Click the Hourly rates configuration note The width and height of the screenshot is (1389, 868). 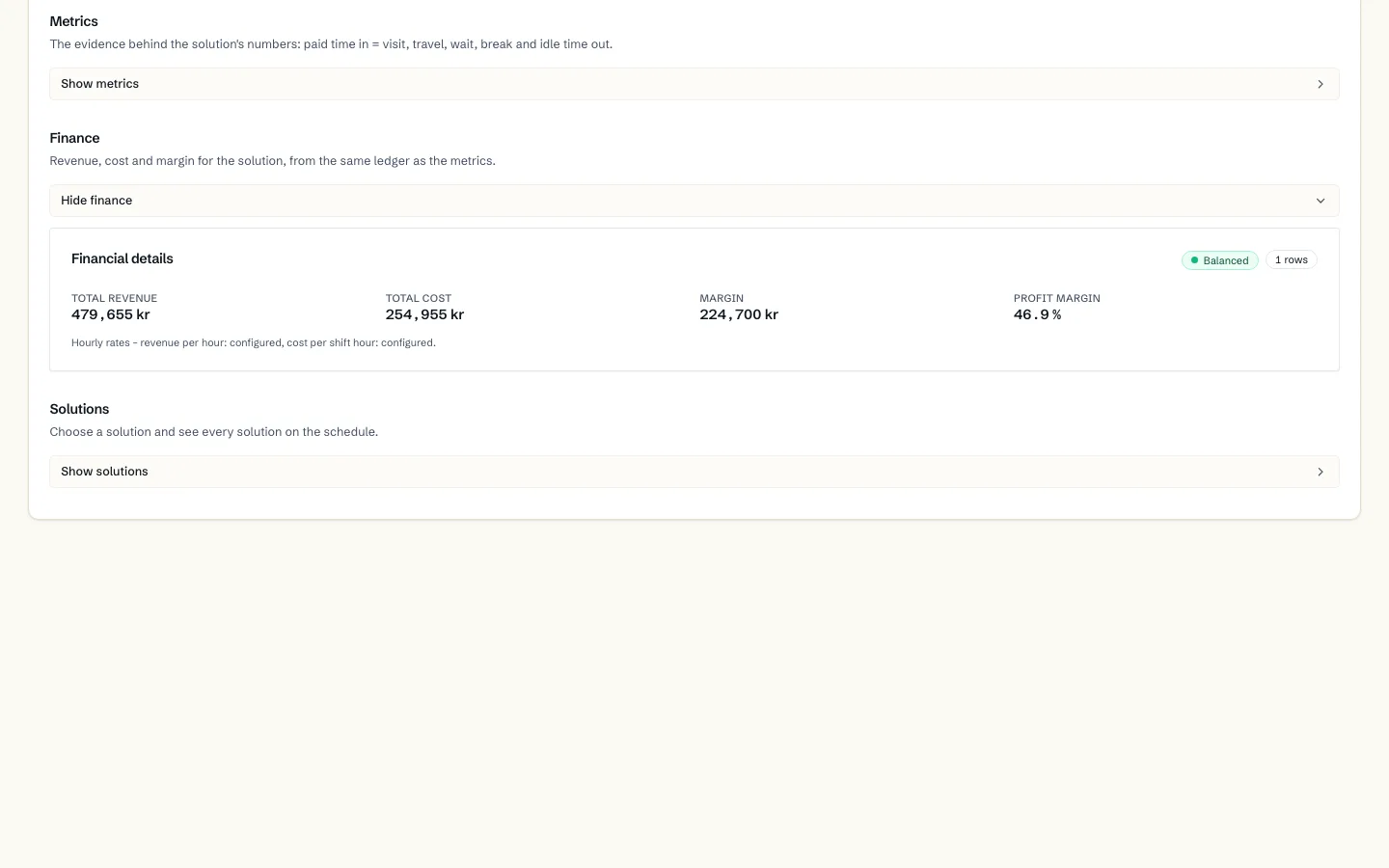[254, 342]
